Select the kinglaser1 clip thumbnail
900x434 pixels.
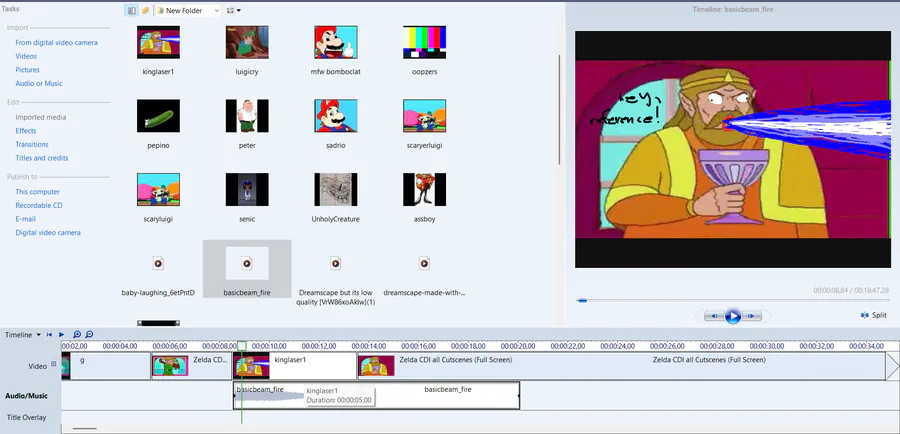coord(158,42)
